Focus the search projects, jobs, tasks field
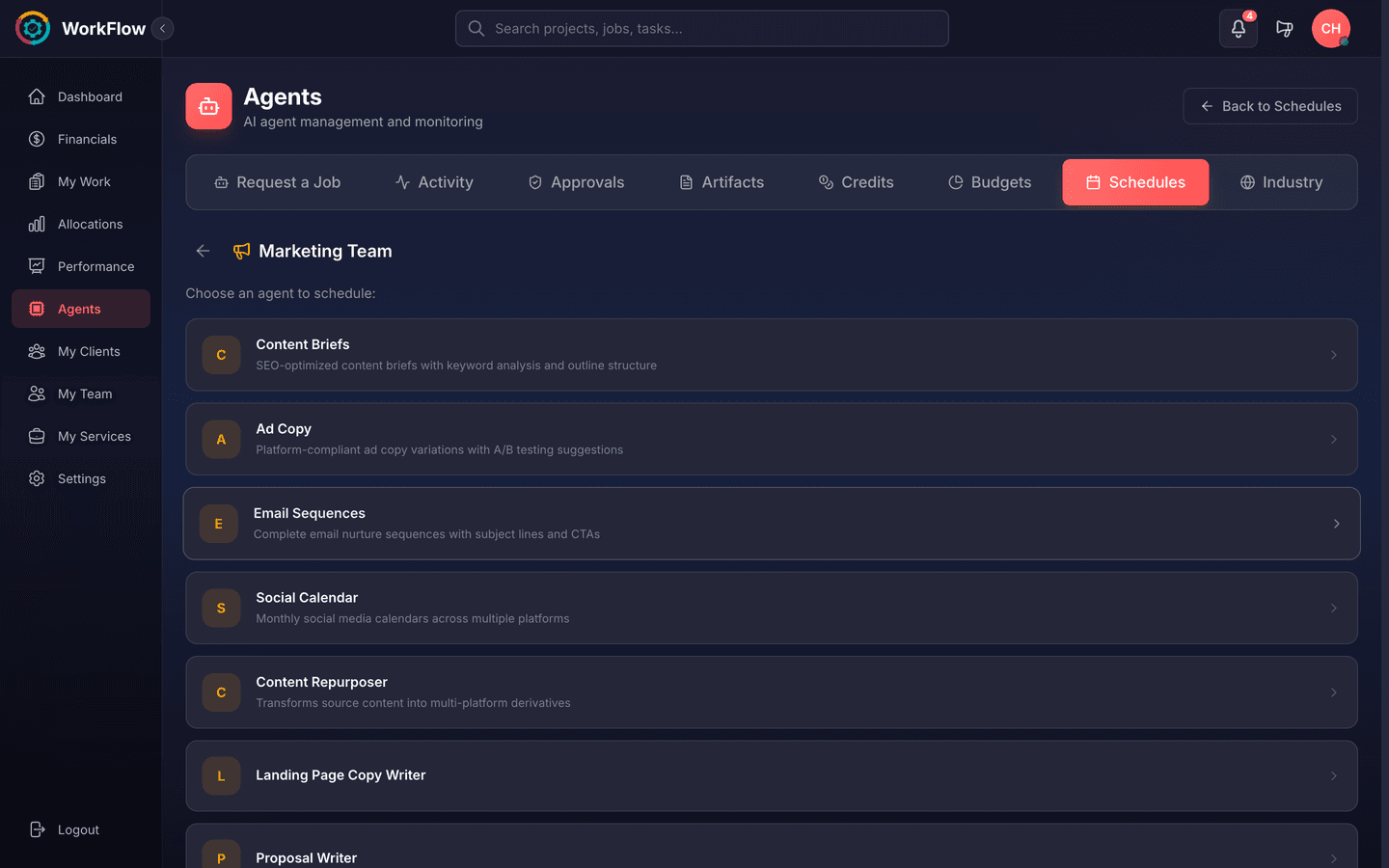1389x868 pixels. [x=702, y=28]
